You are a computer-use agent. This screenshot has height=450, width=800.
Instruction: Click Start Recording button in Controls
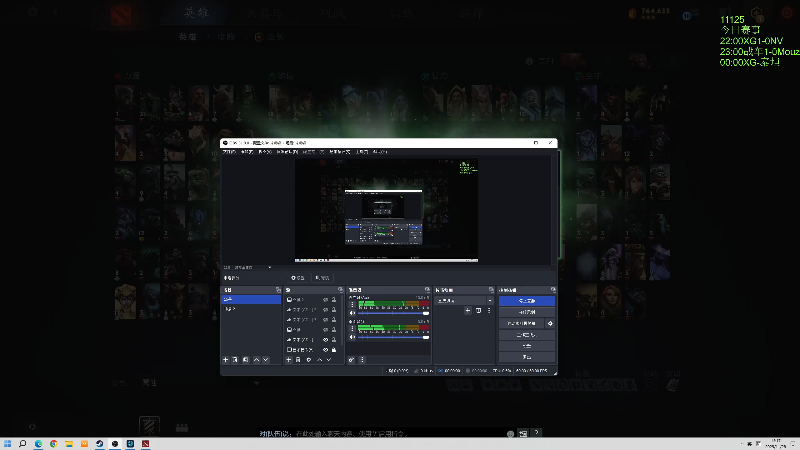[x=527, y=312]
